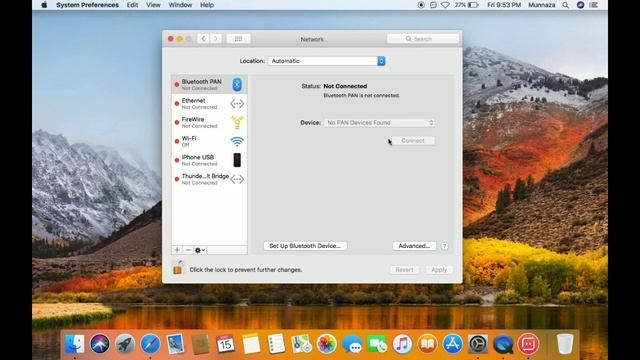Open iBooks icon in Dock
Image resolution: width=640 pixels, height=360 pixels.
pyautogui.click(x=427, y=344)
